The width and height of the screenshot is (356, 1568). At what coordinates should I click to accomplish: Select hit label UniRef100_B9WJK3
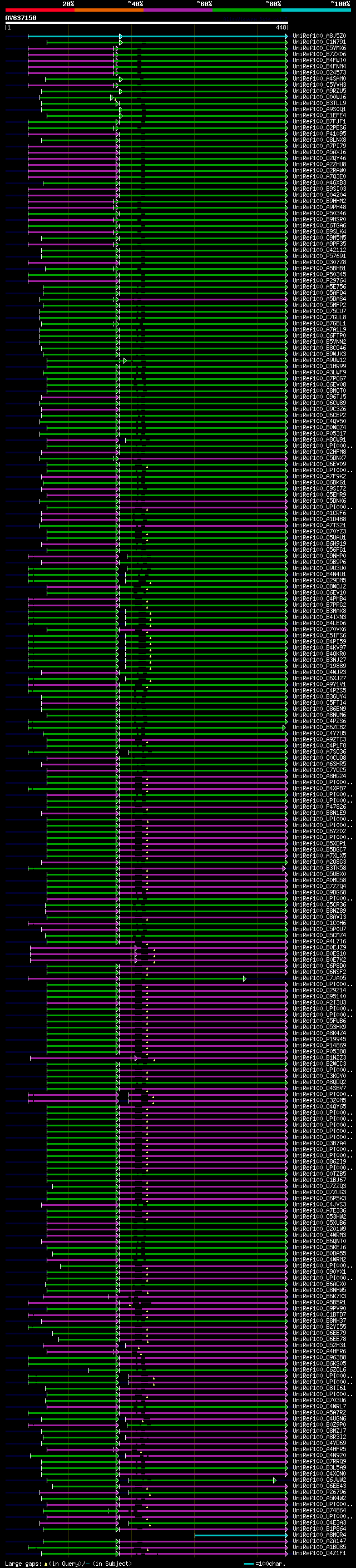coord(319,354)
